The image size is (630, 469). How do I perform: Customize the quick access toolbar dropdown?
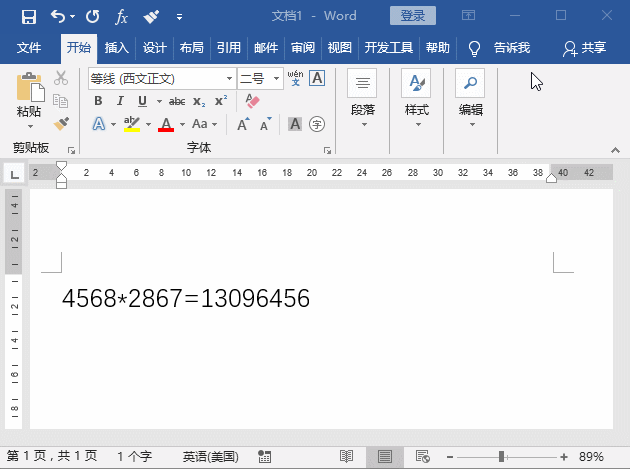tap(179, 17)
